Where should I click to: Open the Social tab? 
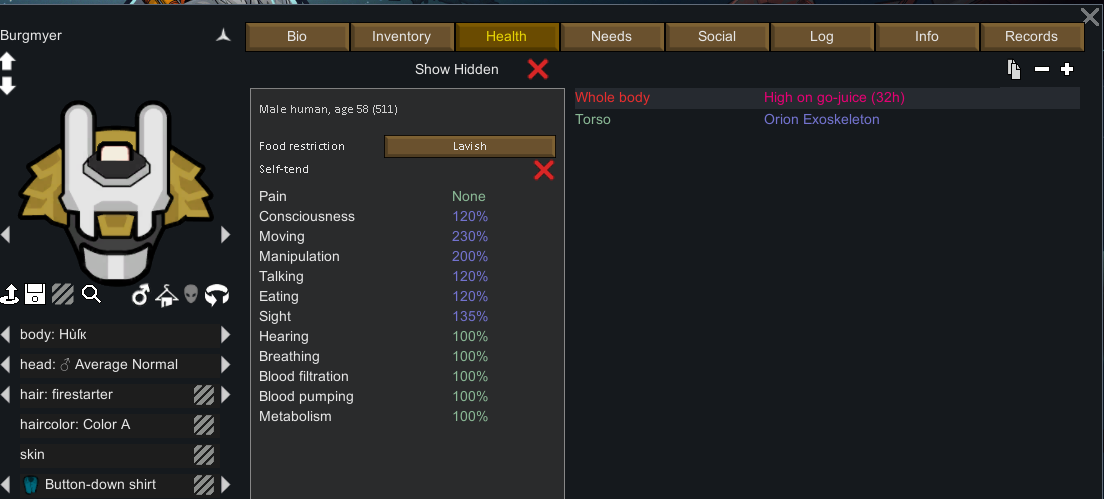[x=717, y=37]
